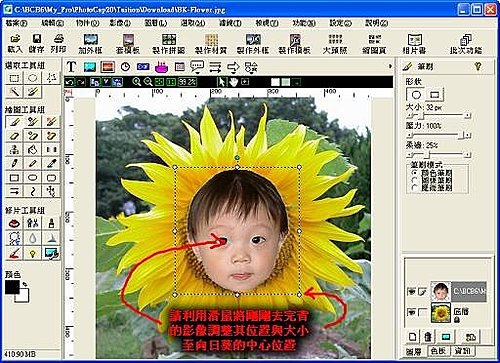Image resolution: width=500 pixels, height=363 pixels.
Task: Click the 列印 (print) printer icon
Action: click(x=58, y=44)
